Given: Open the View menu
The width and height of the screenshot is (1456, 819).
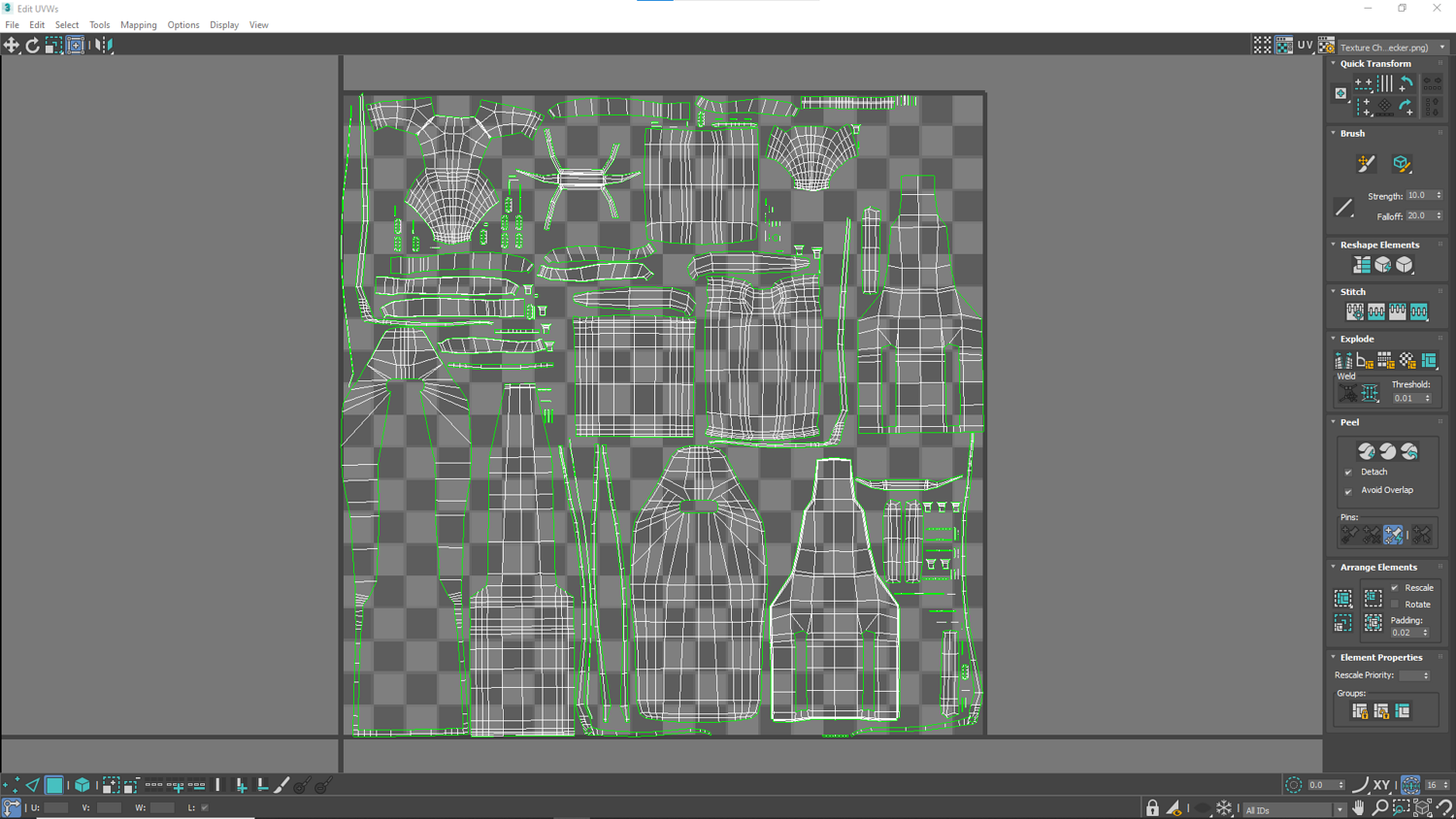Looking at the screenshot, I should point(258,25).
